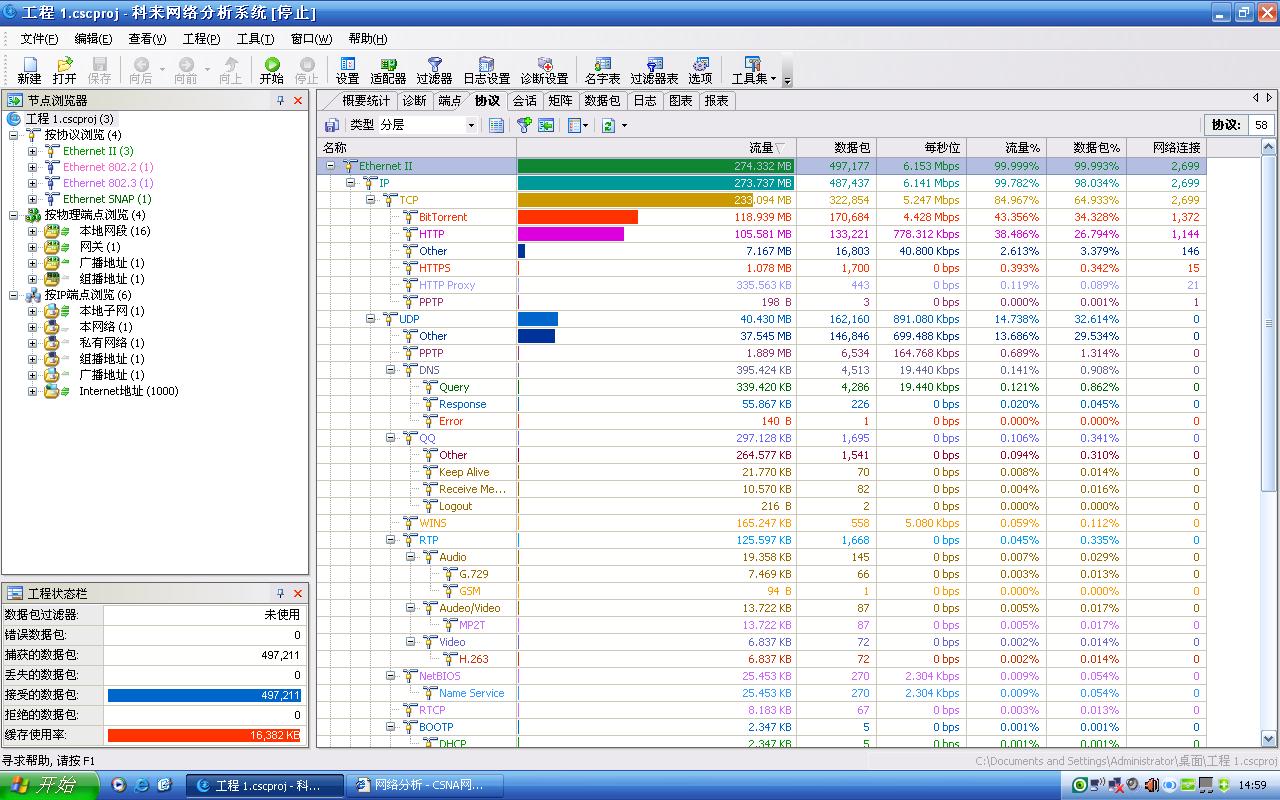The height and width of the screenshot is (800, 1280).
Task: Collapse the 按协议浏览 tree node
Action: click(15, 135)
